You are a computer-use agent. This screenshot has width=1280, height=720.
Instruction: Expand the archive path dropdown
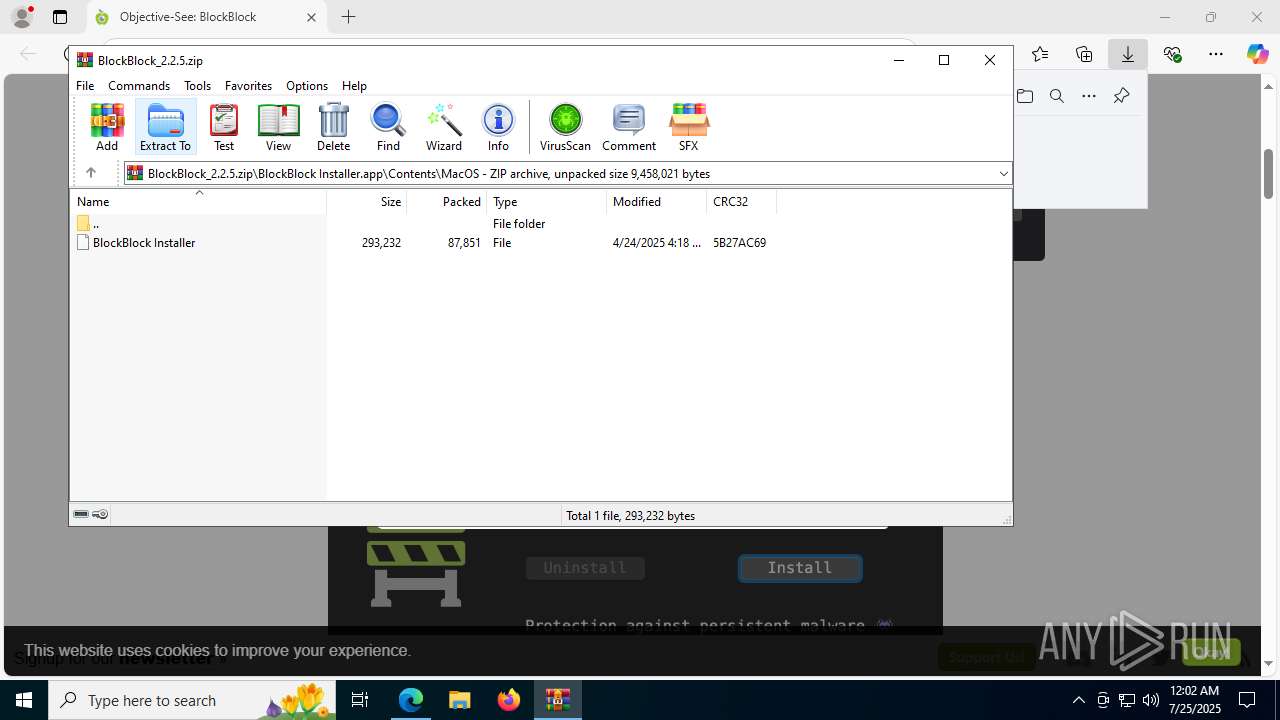1003,174
